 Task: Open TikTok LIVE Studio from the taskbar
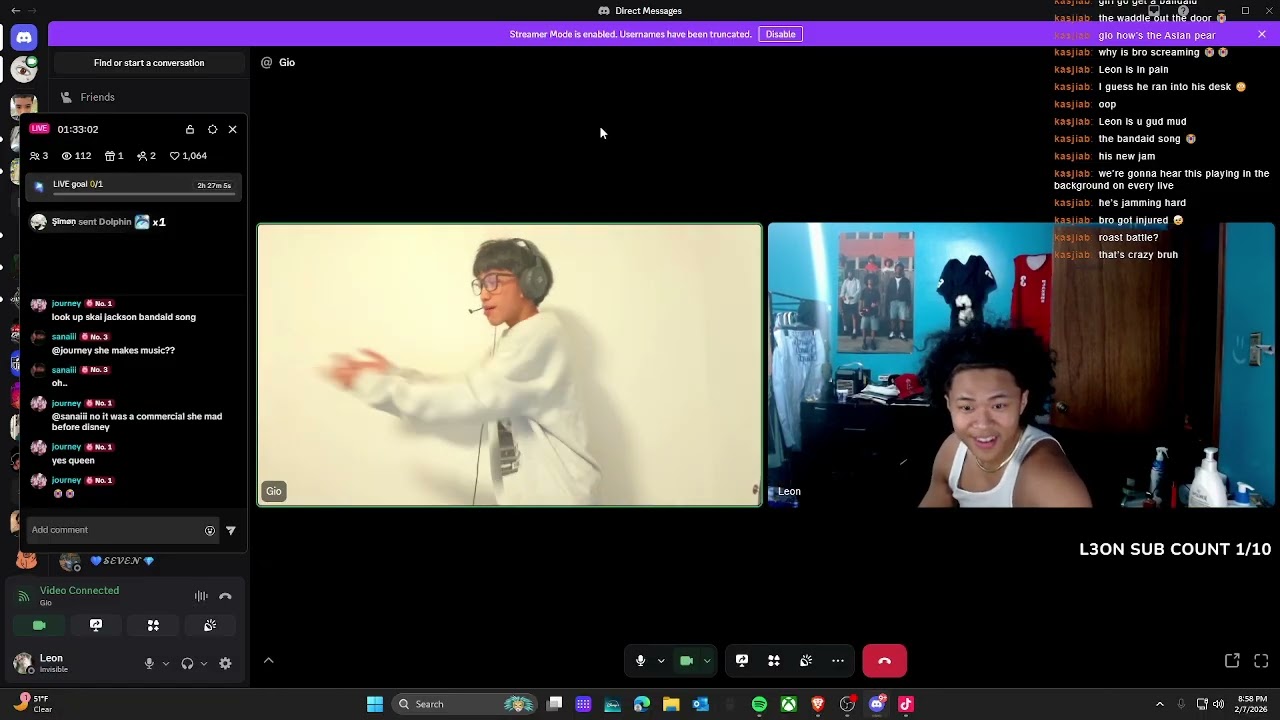point(906,704)
